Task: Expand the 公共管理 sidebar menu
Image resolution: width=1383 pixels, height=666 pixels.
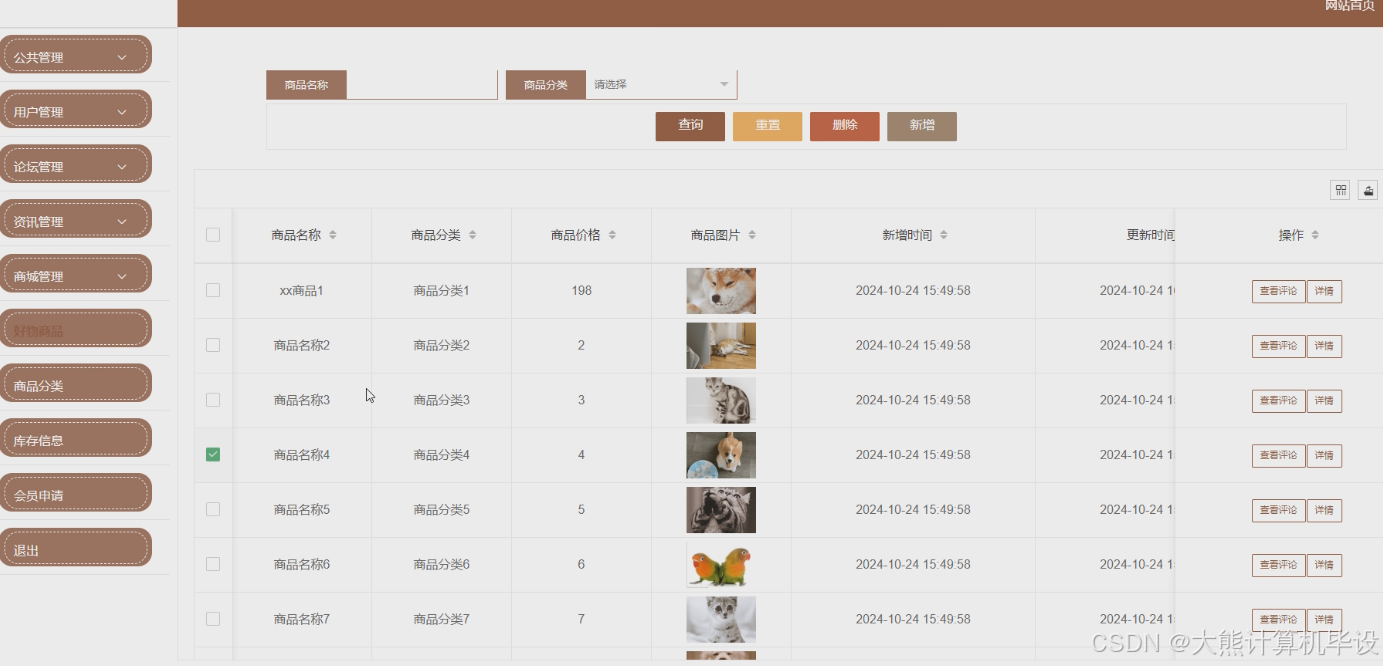Action: (x=74, y=57)
